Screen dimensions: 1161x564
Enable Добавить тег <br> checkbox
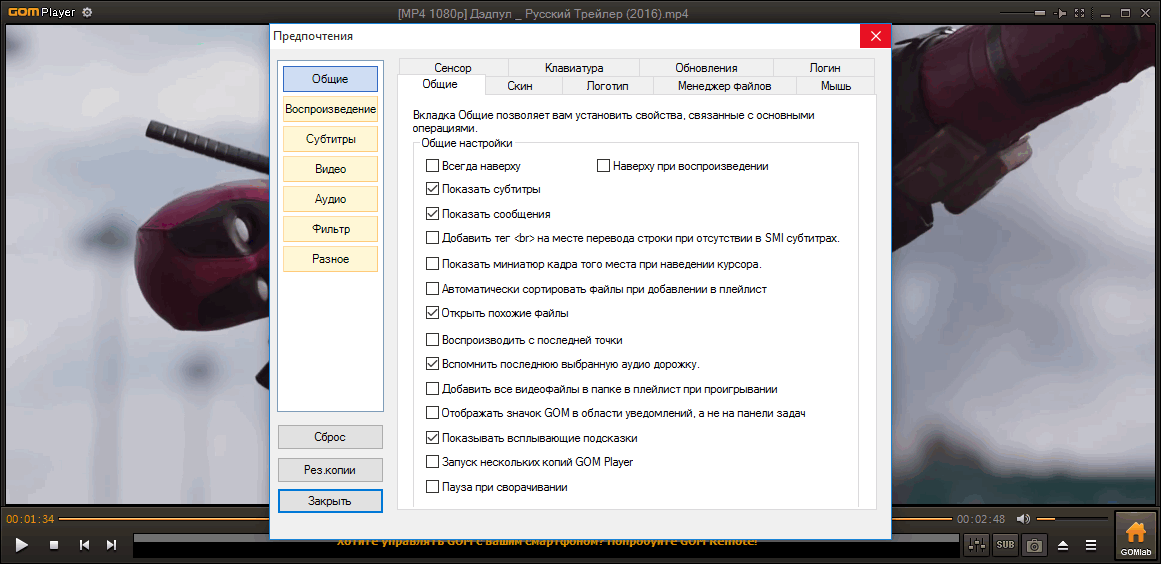[432, 238]
